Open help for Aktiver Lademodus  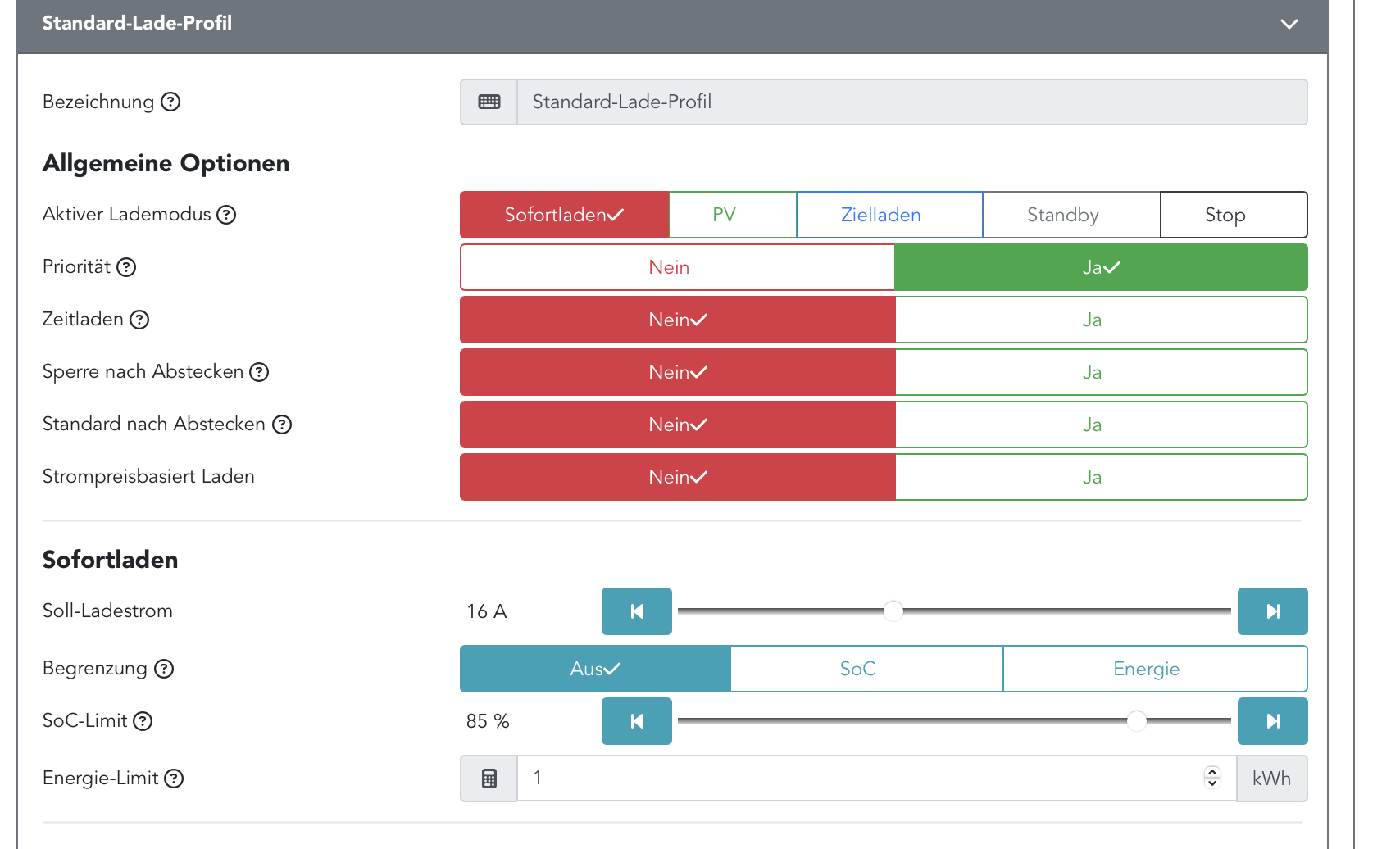pos(226,215)
